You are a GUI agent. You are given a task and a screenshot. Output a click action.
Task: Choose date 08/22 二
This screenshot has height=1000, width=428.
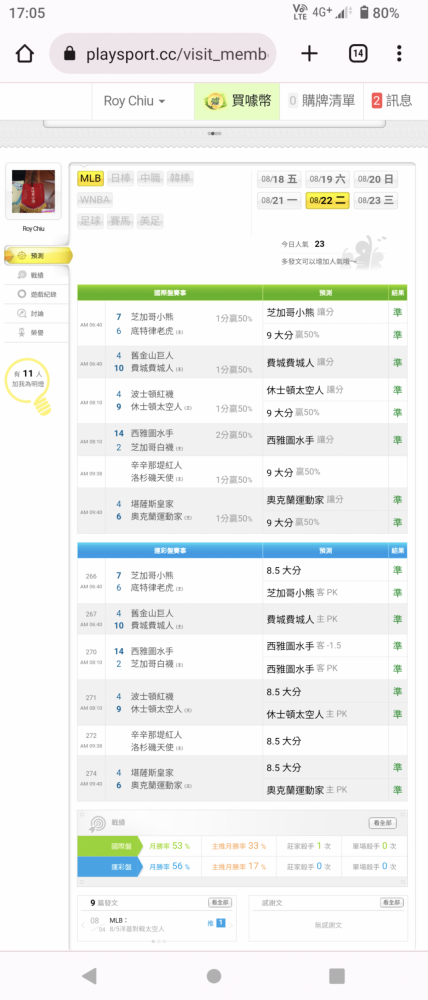click(x=327, y=201)
